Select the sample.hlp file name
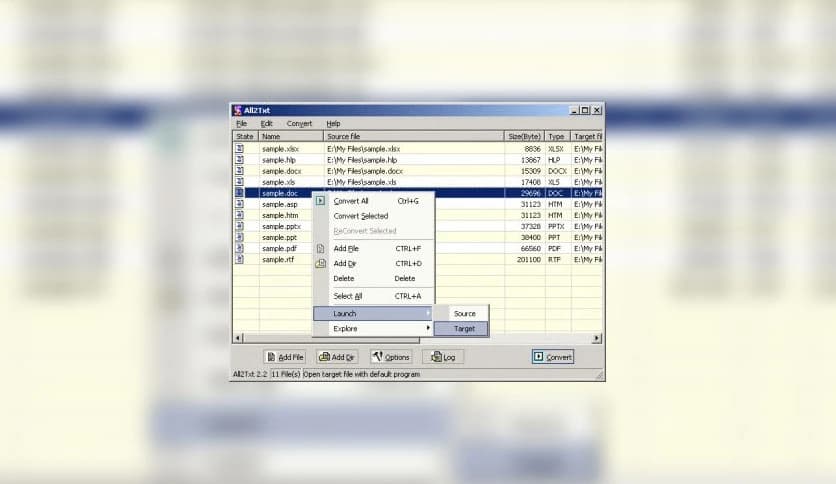This screenshot has height=484, width=836. pyautogui.click(x=279, y=160)
